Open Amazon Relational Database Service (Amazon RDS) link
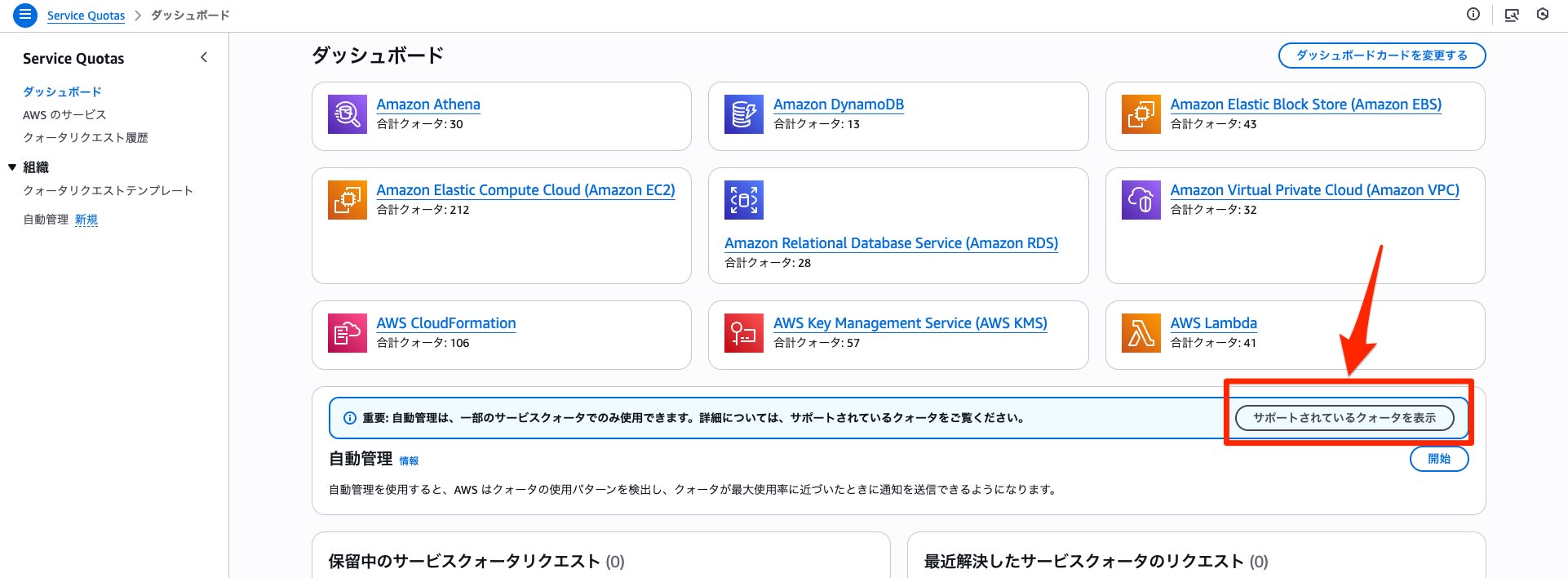The height and width of the screenshot is (578, 1568). point(891,243)
